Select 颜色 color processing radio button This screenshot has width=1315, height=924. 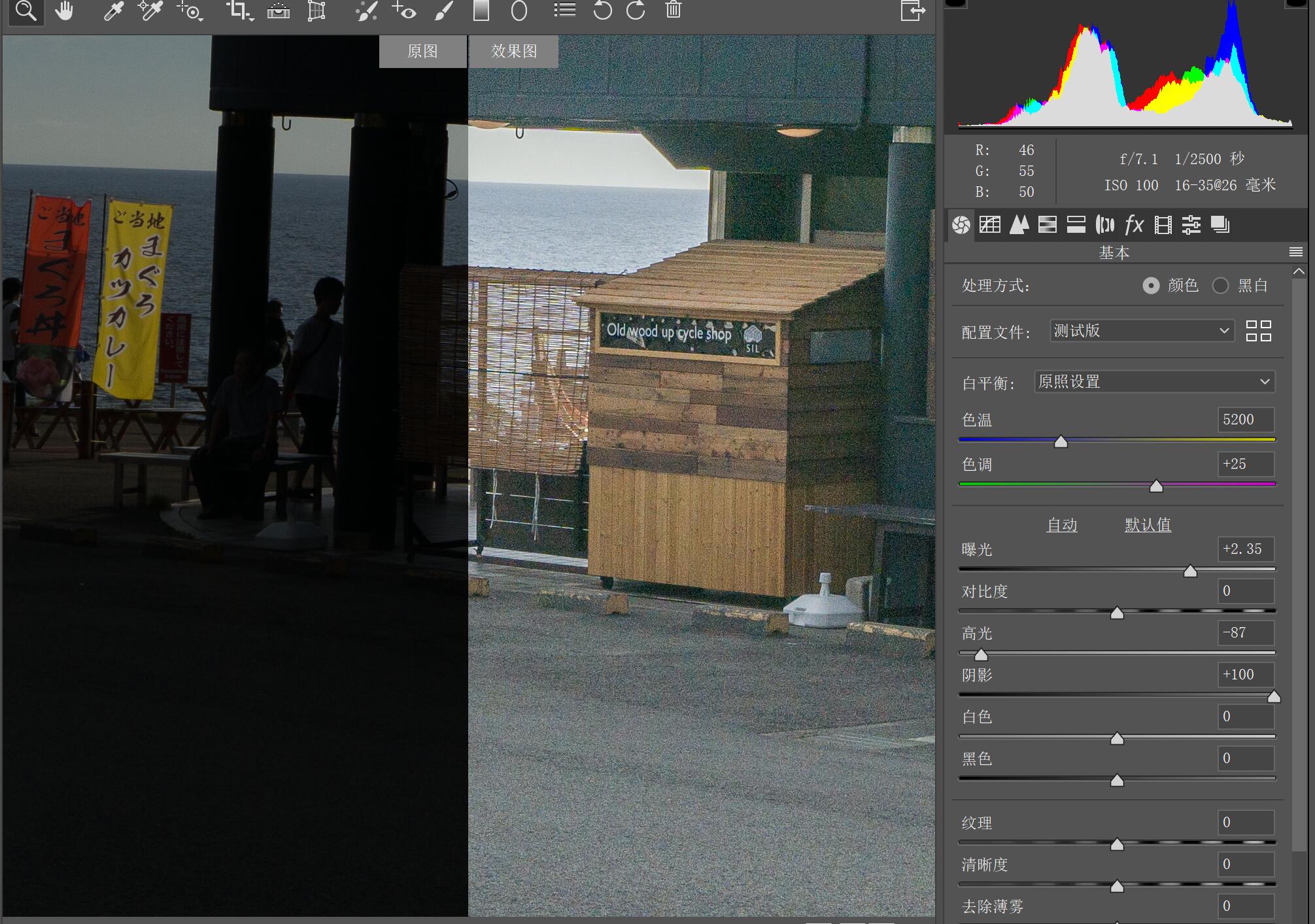[x=1151, y=286]
